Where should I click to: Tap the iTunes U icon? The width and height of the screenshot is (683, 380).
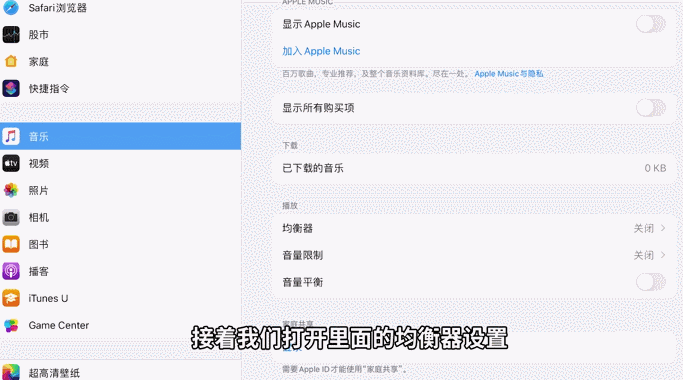[x=11, y=299]
